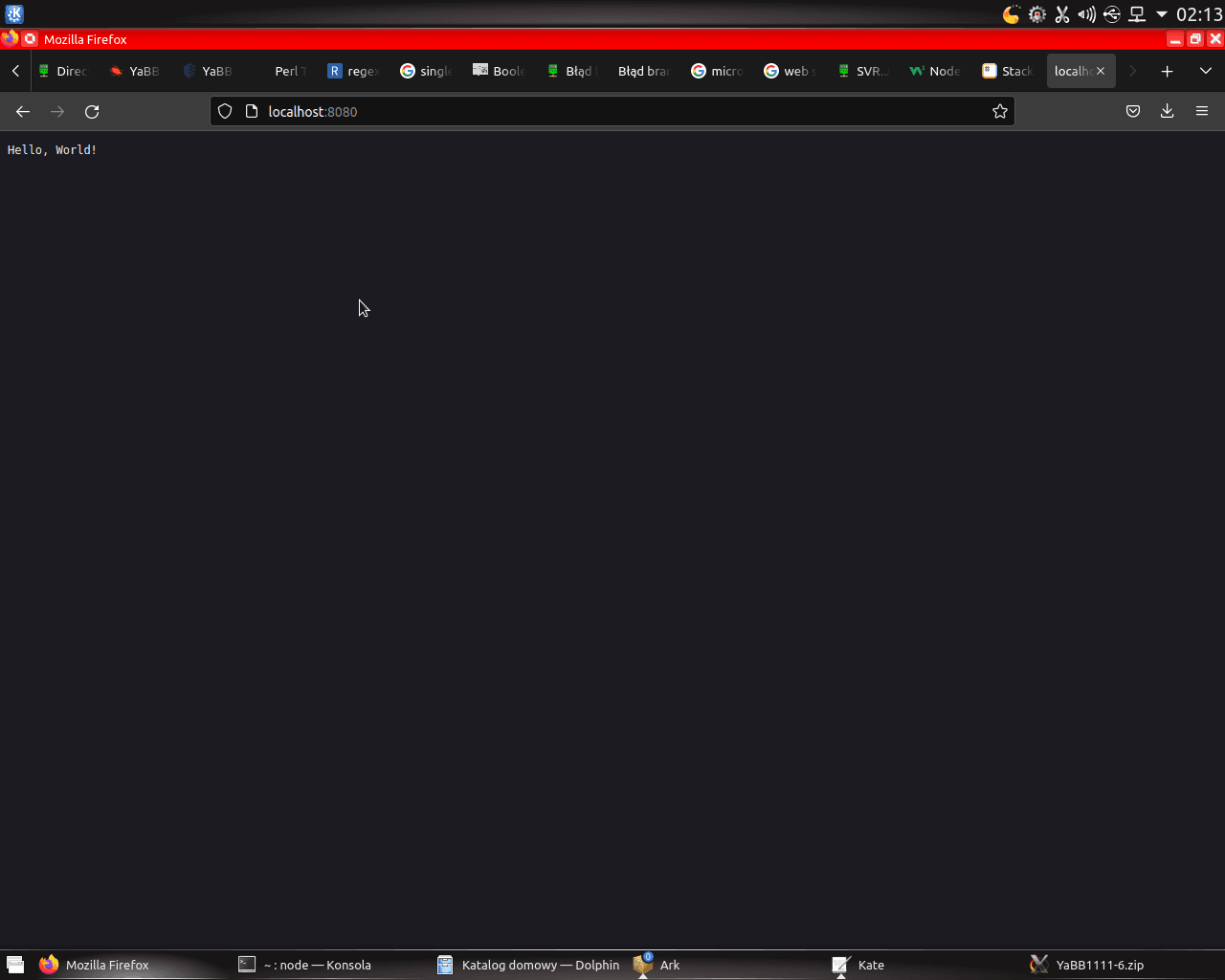Click the show desktop icon in taskbar
Screen dimensions: 1225x980
pos(14,965)
